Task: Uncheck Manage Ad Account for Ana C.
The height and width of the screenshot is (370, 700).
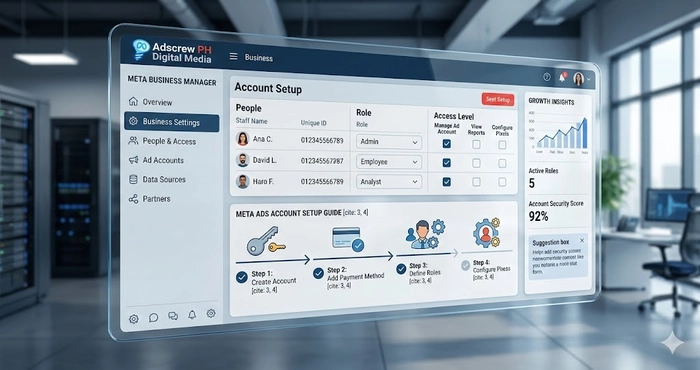Action: point(446,144)
